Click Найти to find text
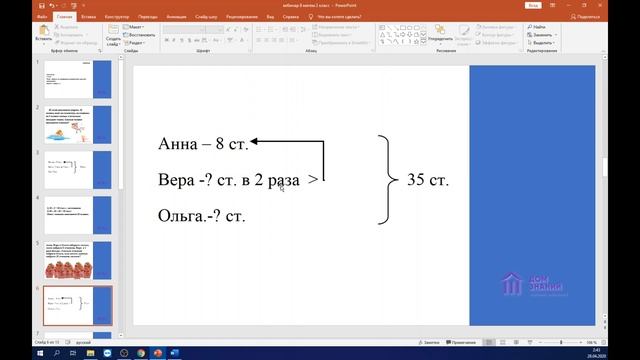The image size is (640, 360). tap(537, 27)
